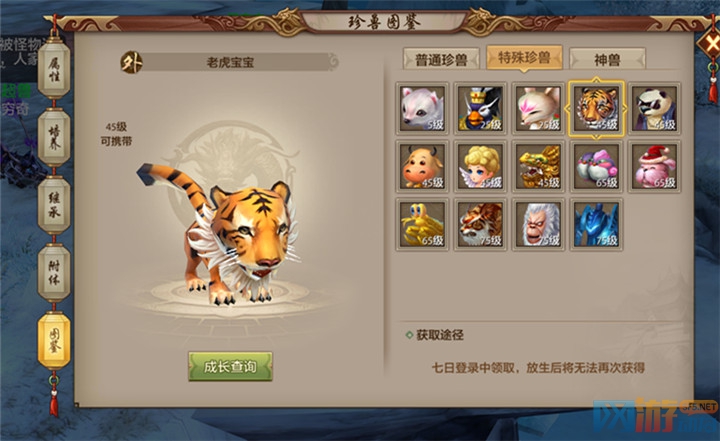This screenshot has height=441, width=720.
Task: Select the golden dragon pet icon
Action: (x=538, y=167)
